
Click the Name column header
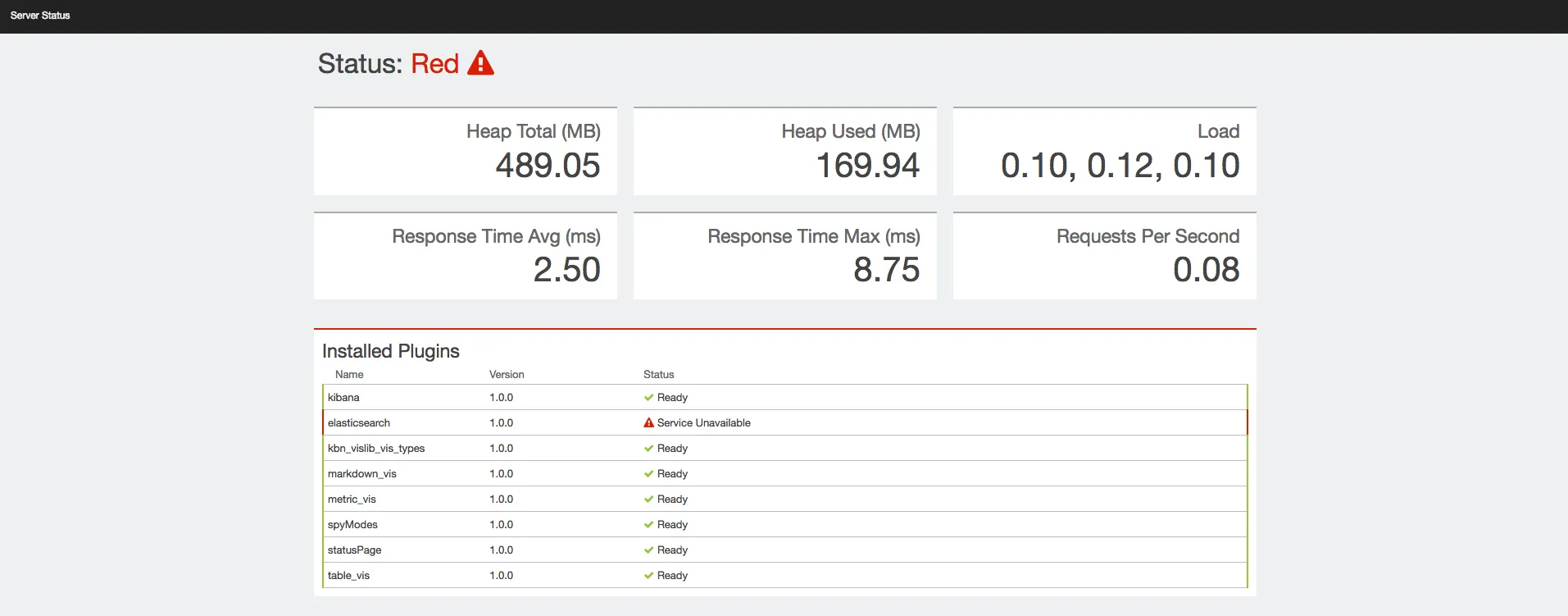(349, 375)
